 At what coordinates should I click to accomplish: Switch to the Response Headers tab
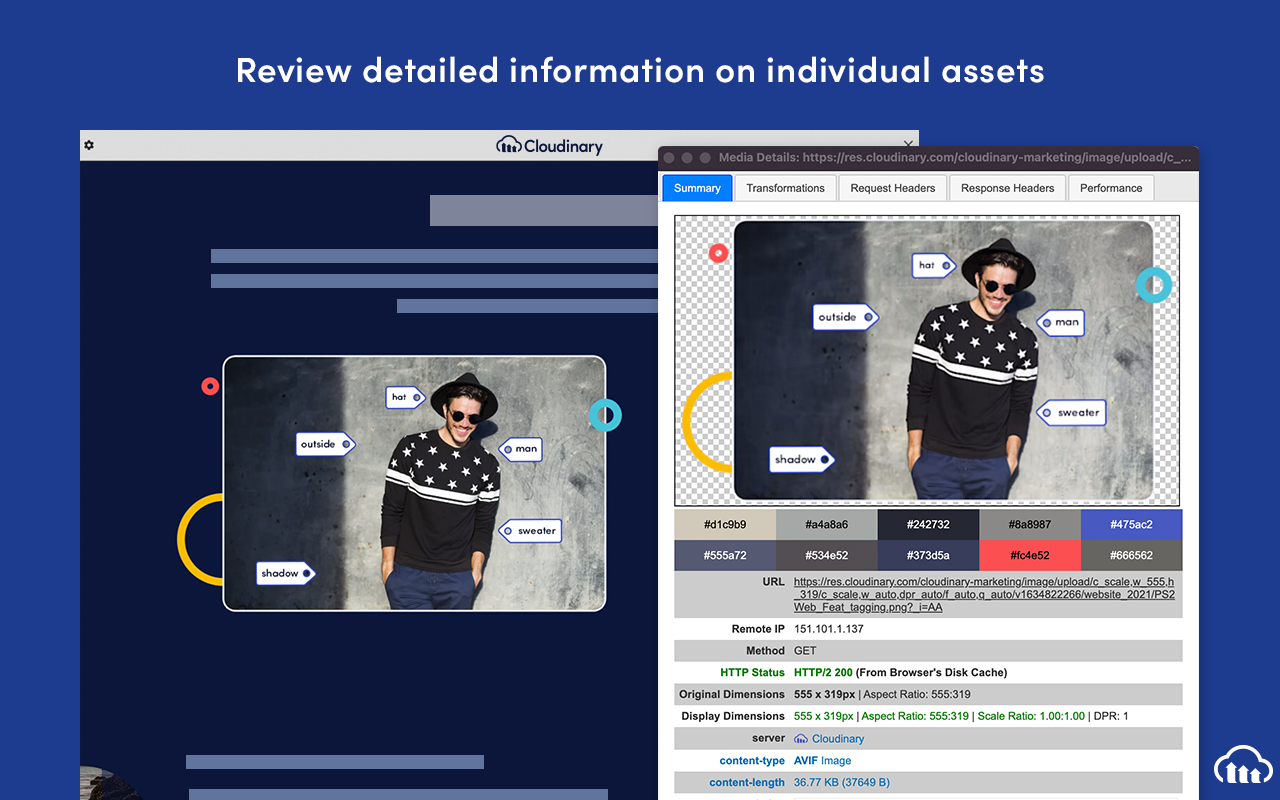point(1007,187)
